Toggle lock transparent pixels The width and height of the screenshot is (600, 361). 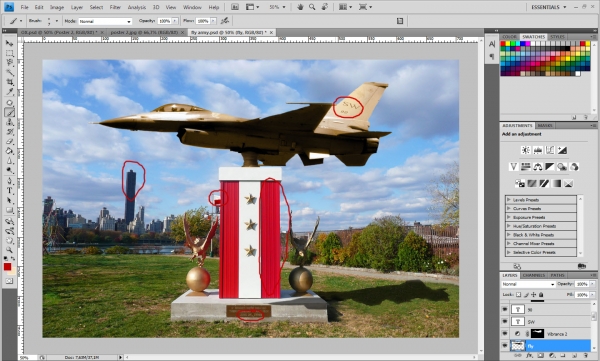518,295
